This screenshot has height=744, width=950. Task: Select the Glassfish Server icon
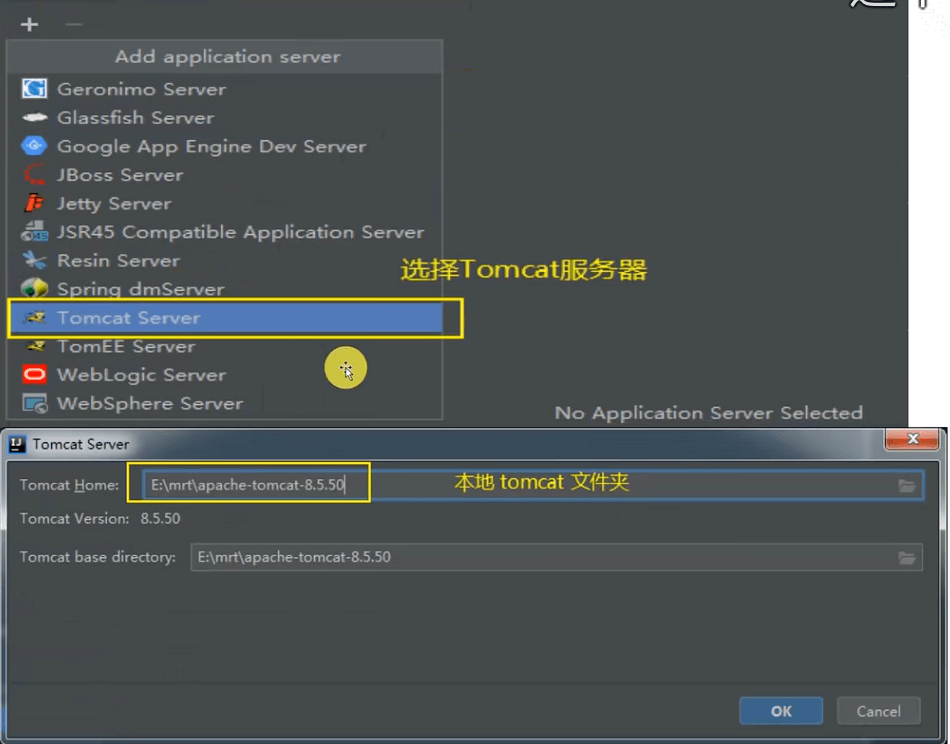pyautogui.click(x=35, y=118)
